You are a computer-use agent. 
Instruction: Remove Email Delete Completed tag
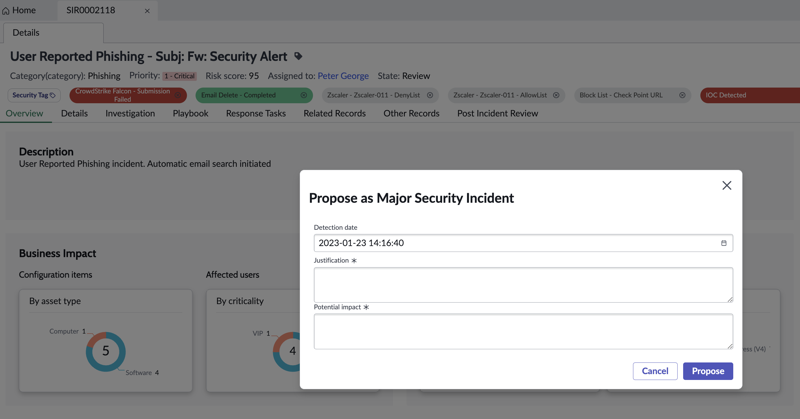[304, 95]
